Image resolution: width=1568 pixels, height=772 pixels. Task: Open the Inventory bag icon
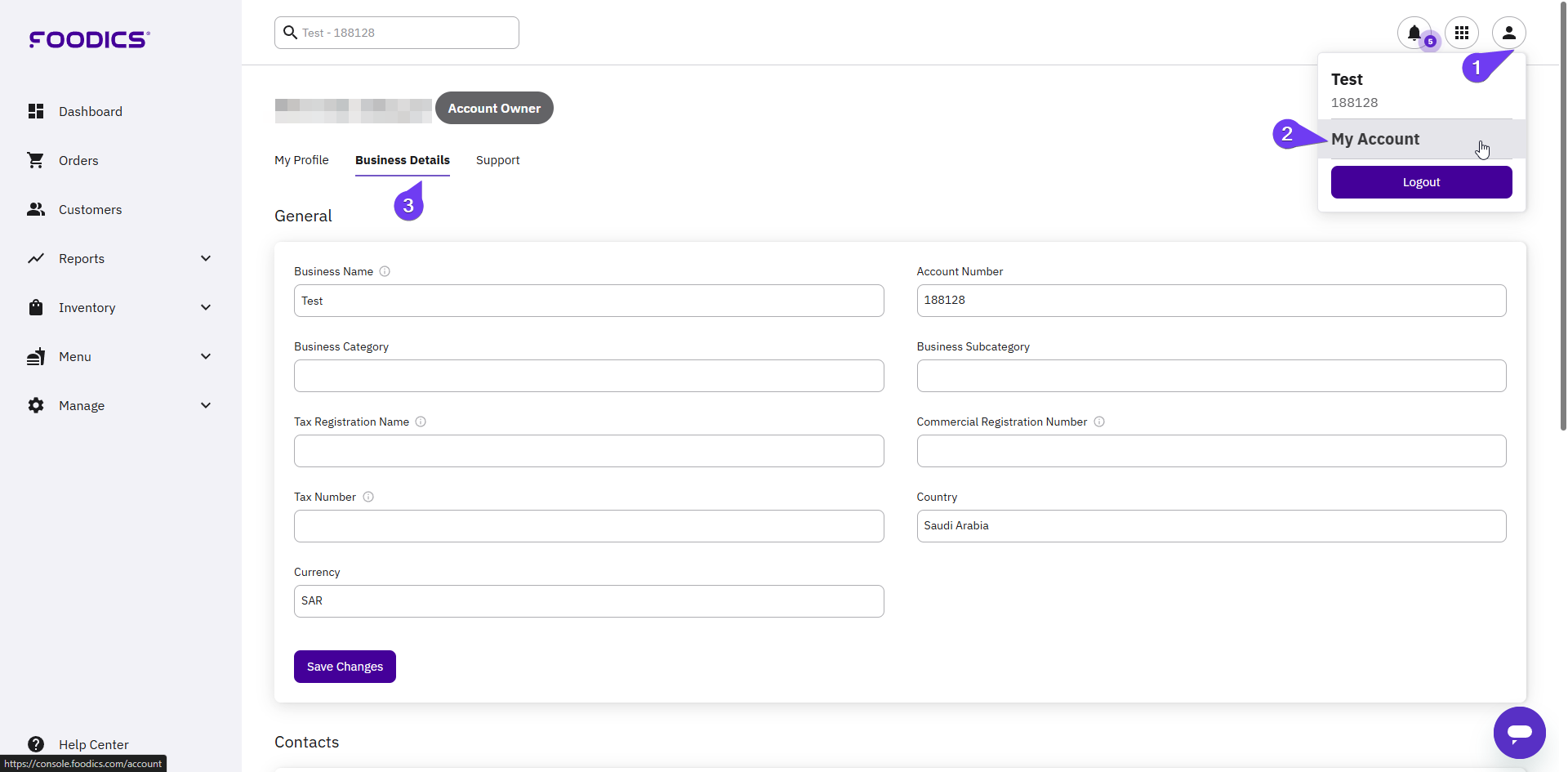coord(36,307)
